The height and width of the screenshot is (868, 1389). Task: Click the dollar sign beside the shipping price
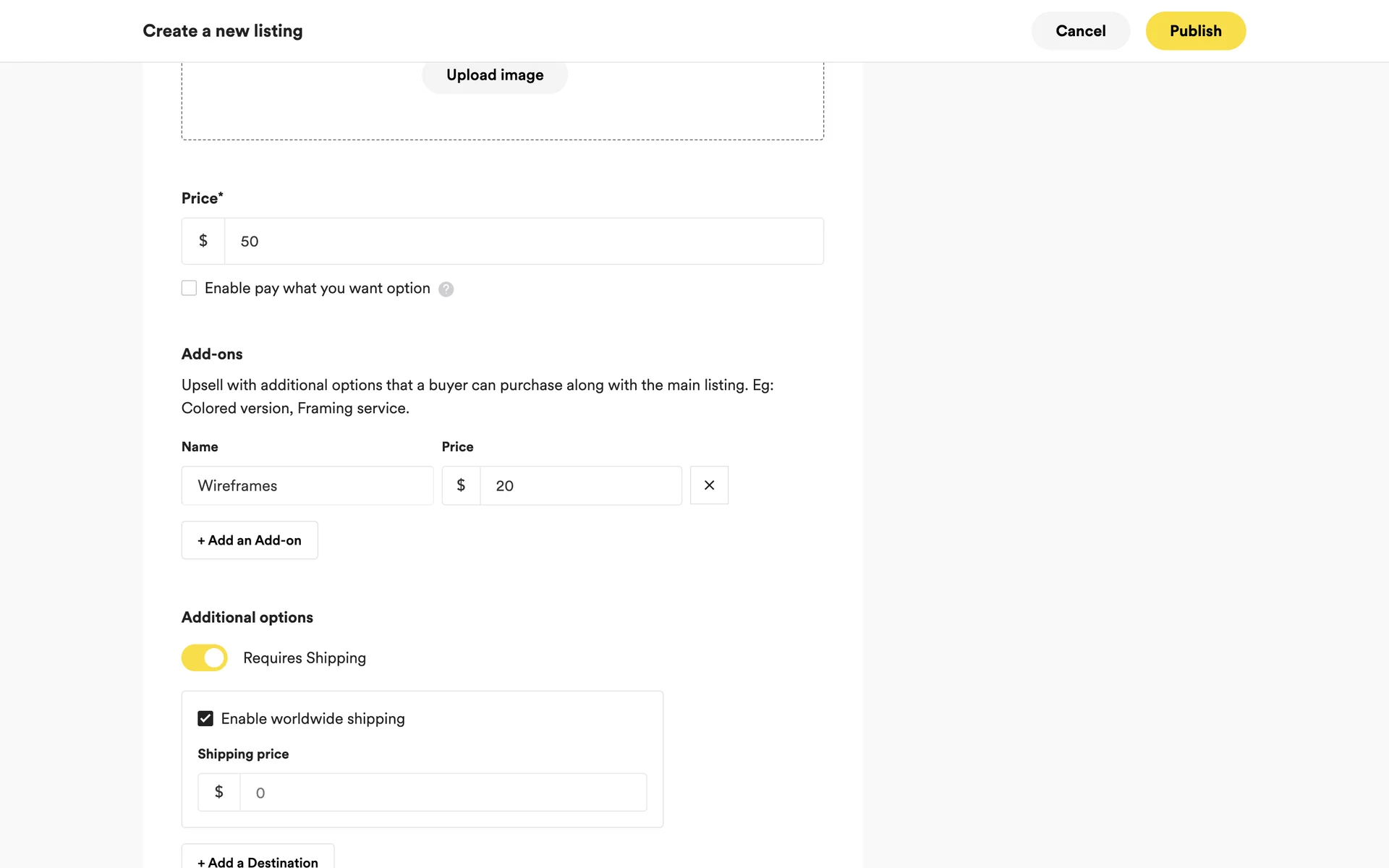pyautogui.click(x=218, y=792)
